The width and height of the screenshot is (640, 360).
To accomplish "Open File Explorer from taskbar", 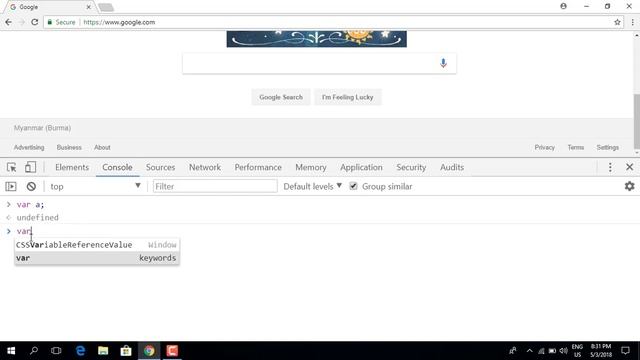I will (x=103, y=351).
